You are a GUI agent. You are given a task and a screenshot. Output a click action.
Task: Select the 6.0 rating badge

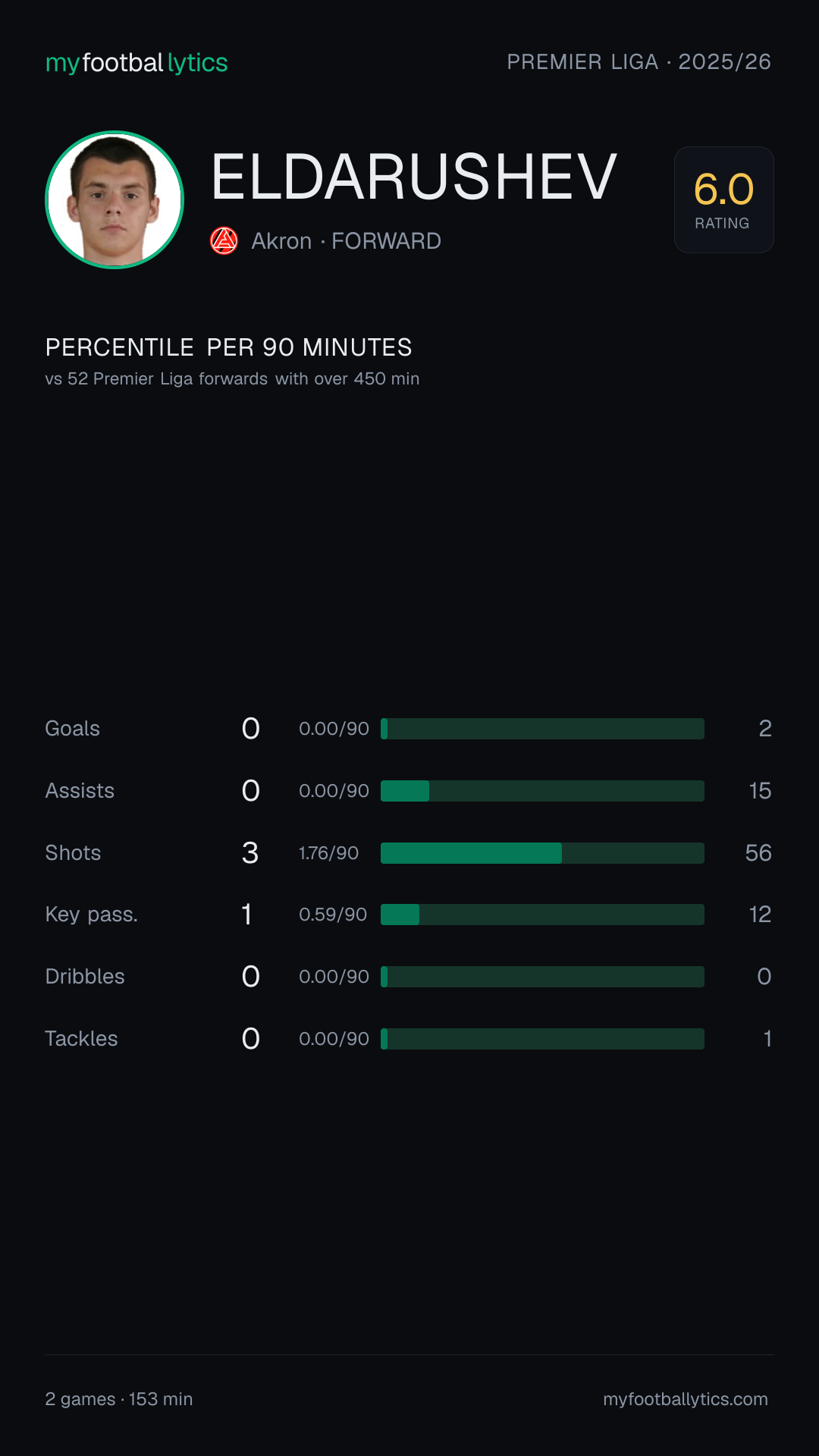point(723,199)
